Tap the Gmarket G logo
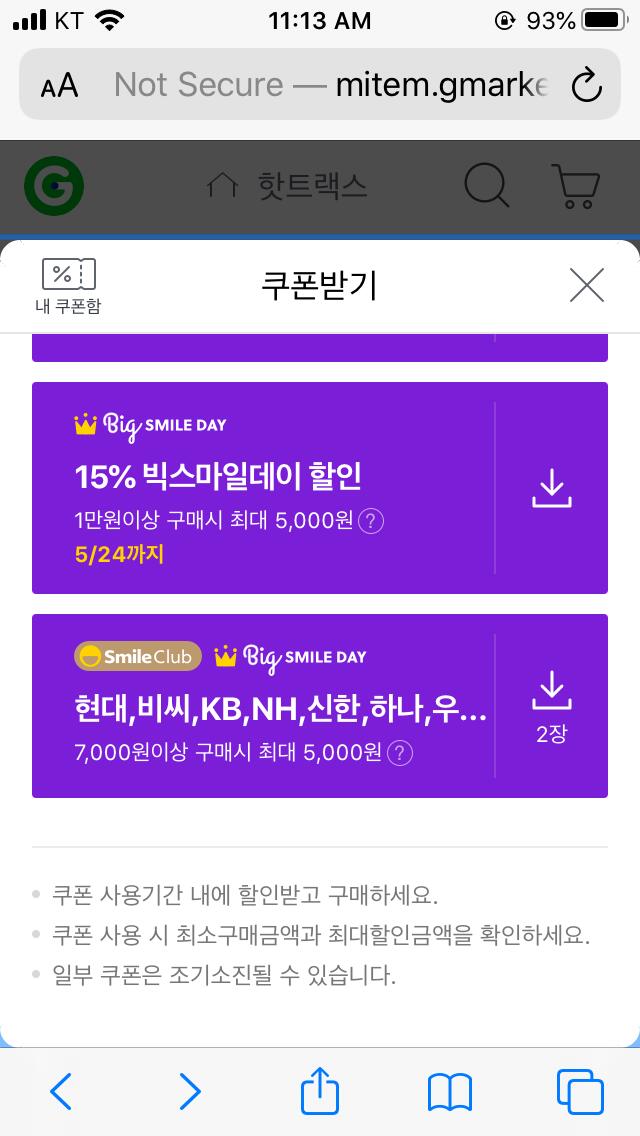Image resolution: width=640 pixels, height=1136 pixels. (x=54, y=186)
